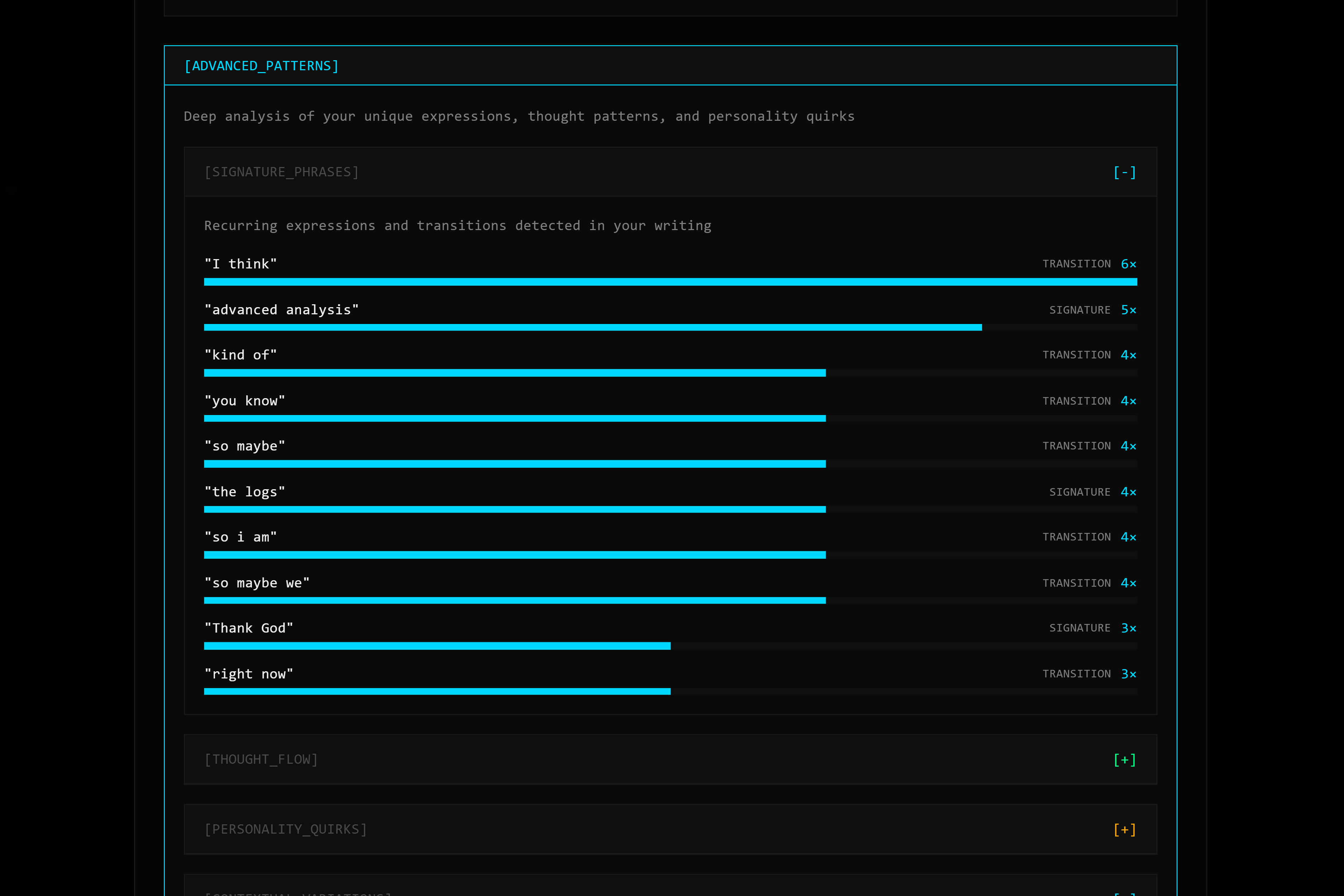Click SIGNATURE tag on "the logs" row

click(1080, 492)
